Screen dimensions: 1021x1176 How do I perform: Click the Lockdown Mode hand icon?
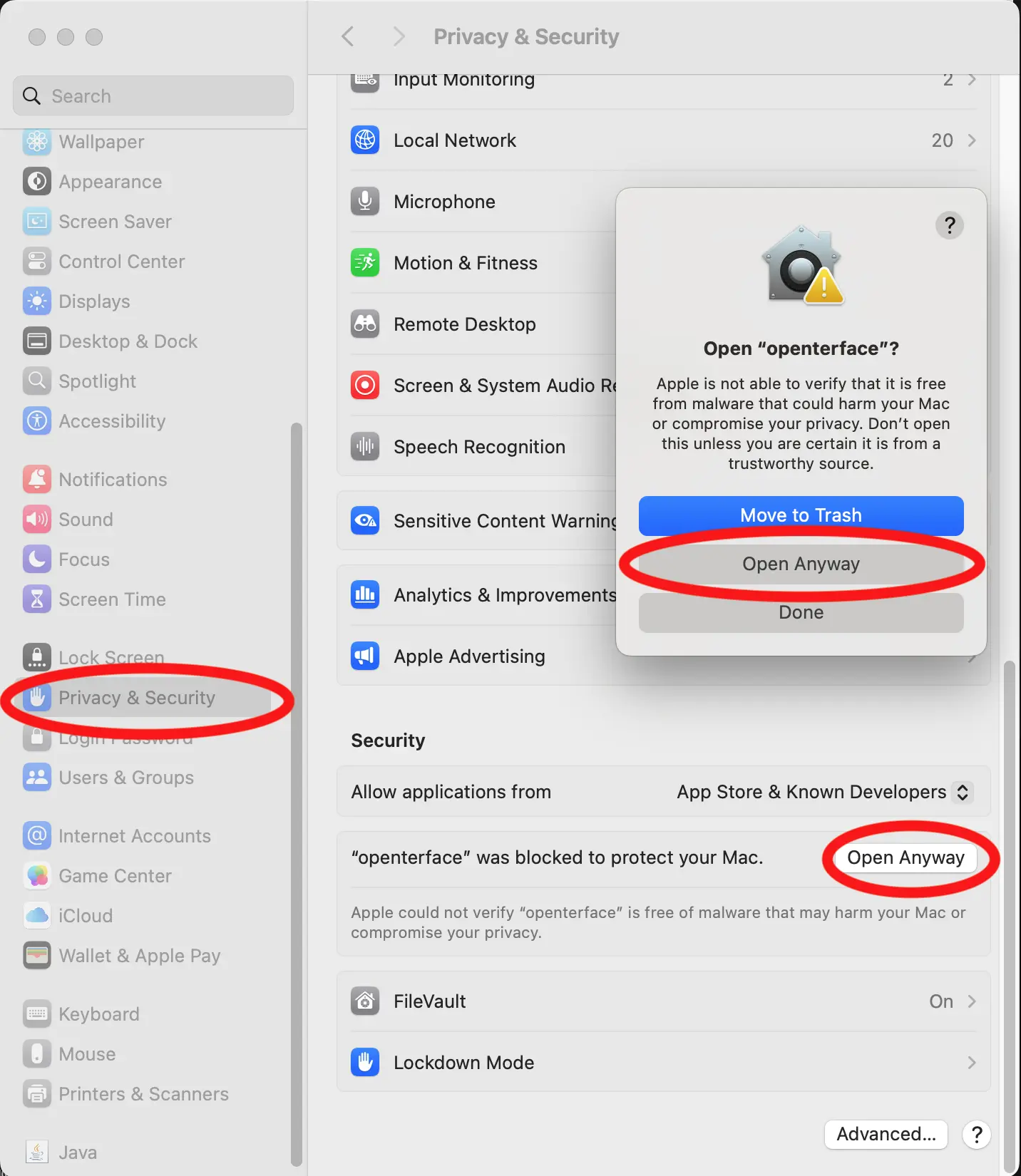365,1063
